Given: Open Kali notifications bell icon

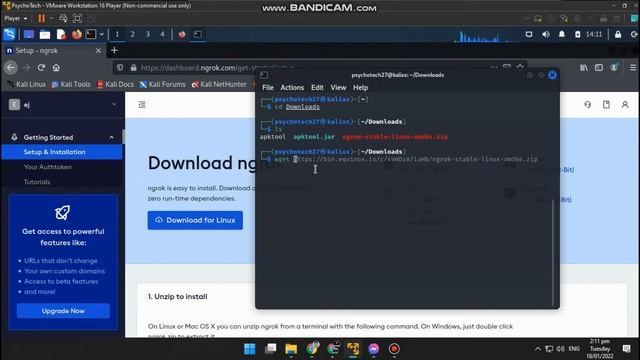Looking at the screenshot, I should click(562, 34).
